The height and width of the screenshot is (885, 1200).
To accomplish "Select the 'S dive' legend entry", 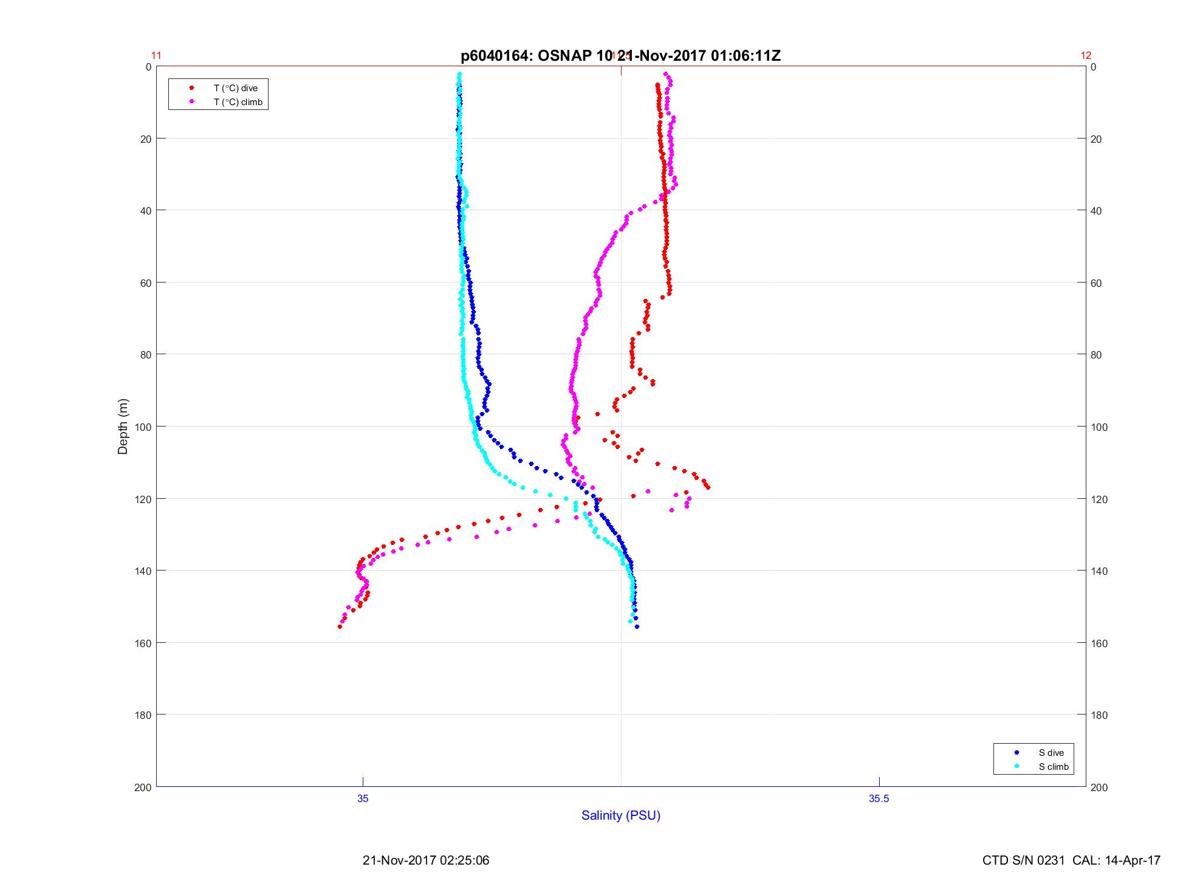I will pyautogui.click(x=1052, y=752).
